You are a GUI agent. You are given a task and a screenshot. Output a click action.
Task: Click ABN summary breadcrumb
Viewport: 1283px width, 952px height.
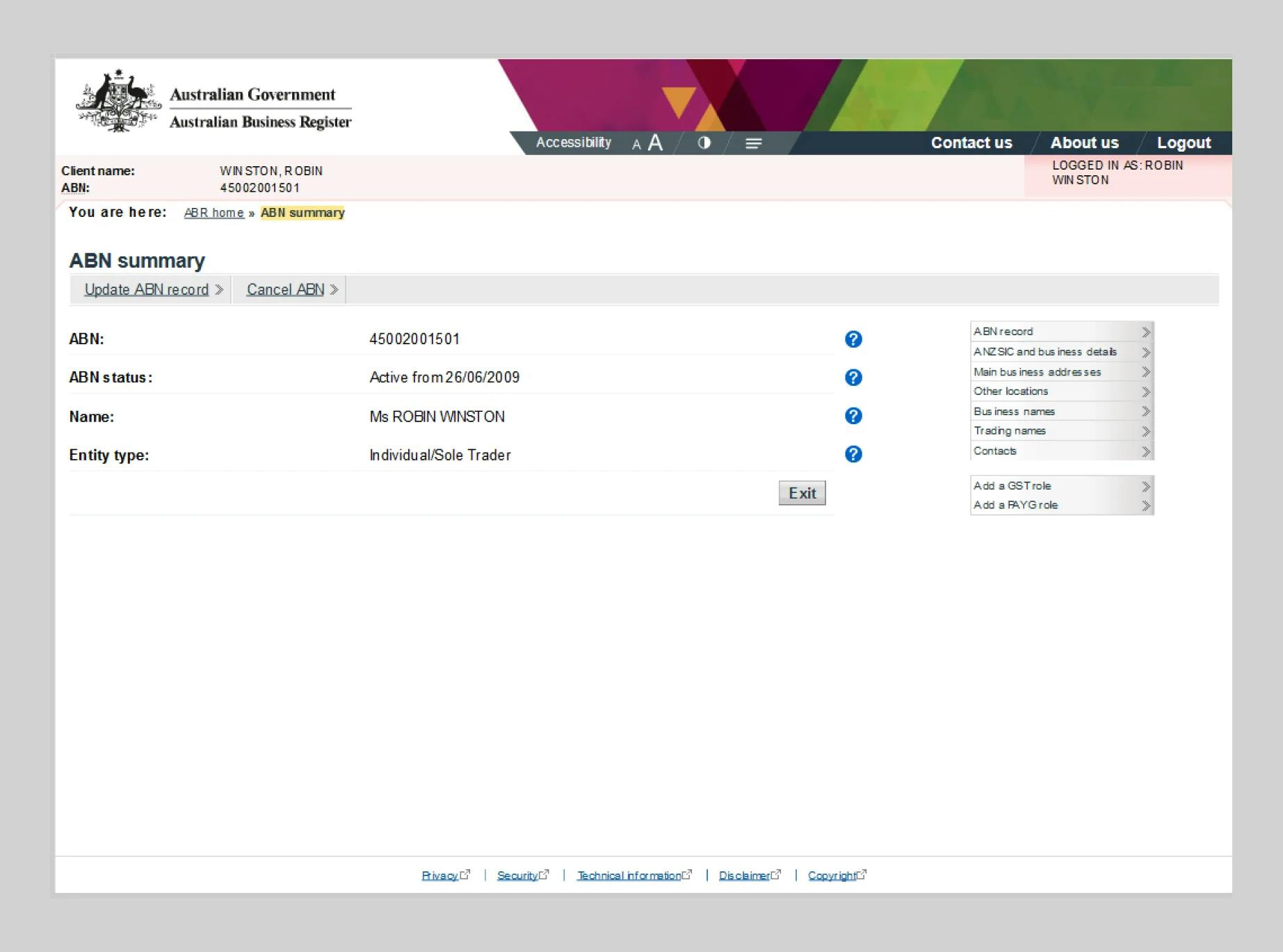[x=302, y=213]
